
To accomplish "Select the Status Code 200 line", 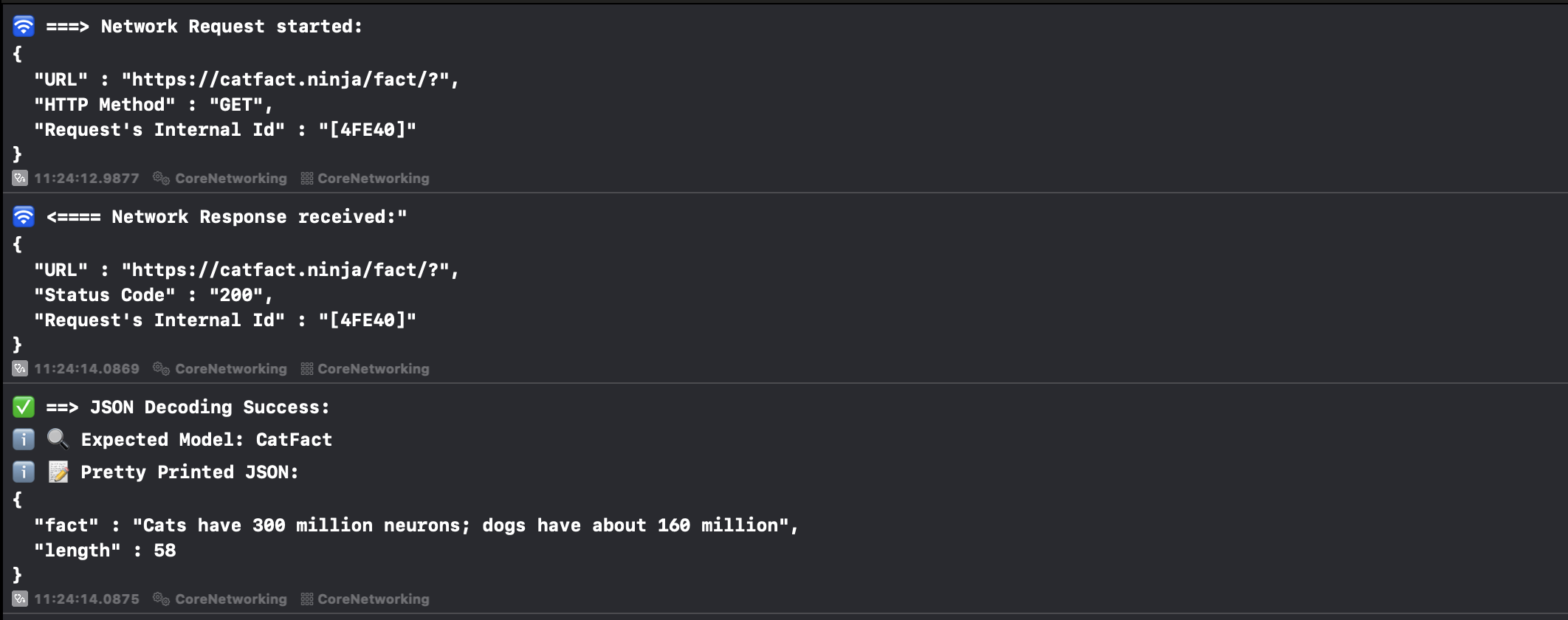I will click(x=154, y=295).
